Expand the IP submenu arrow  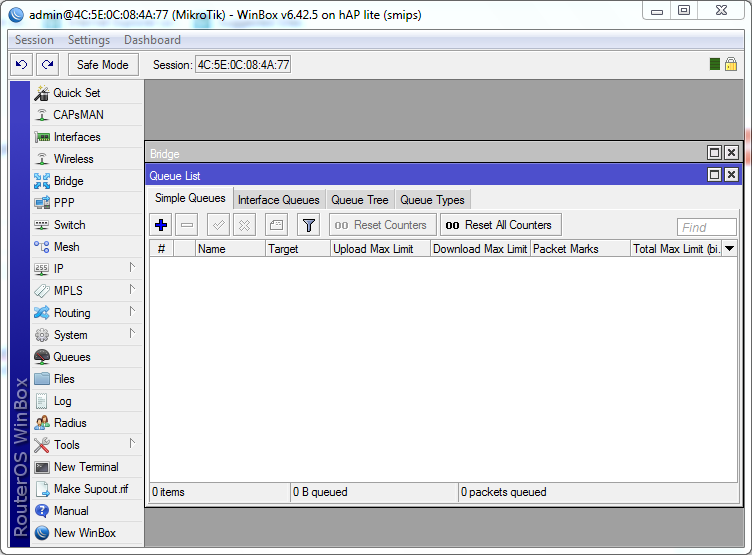132,267
